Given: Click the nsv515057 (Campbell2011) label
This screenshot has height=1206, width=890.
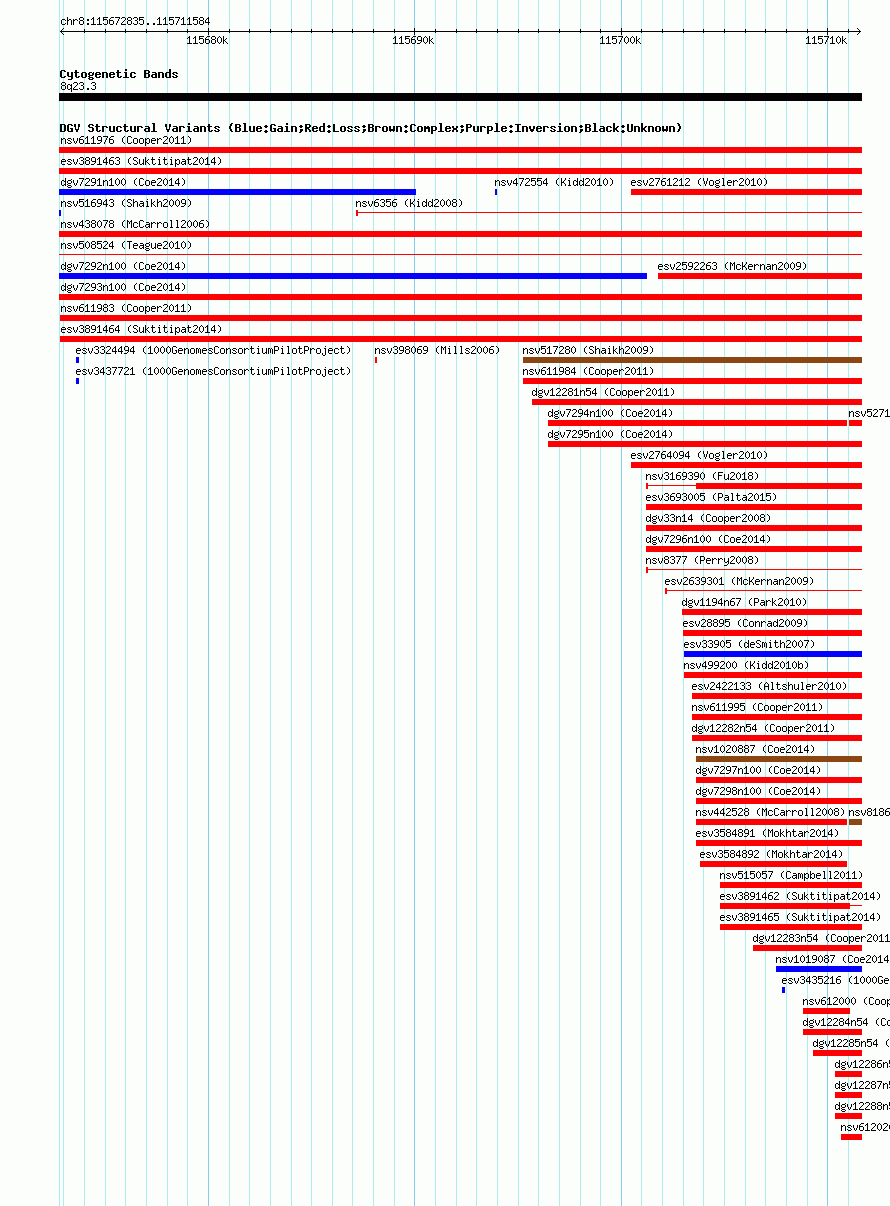Looking at the screenshot, I should tap(791, 875).
